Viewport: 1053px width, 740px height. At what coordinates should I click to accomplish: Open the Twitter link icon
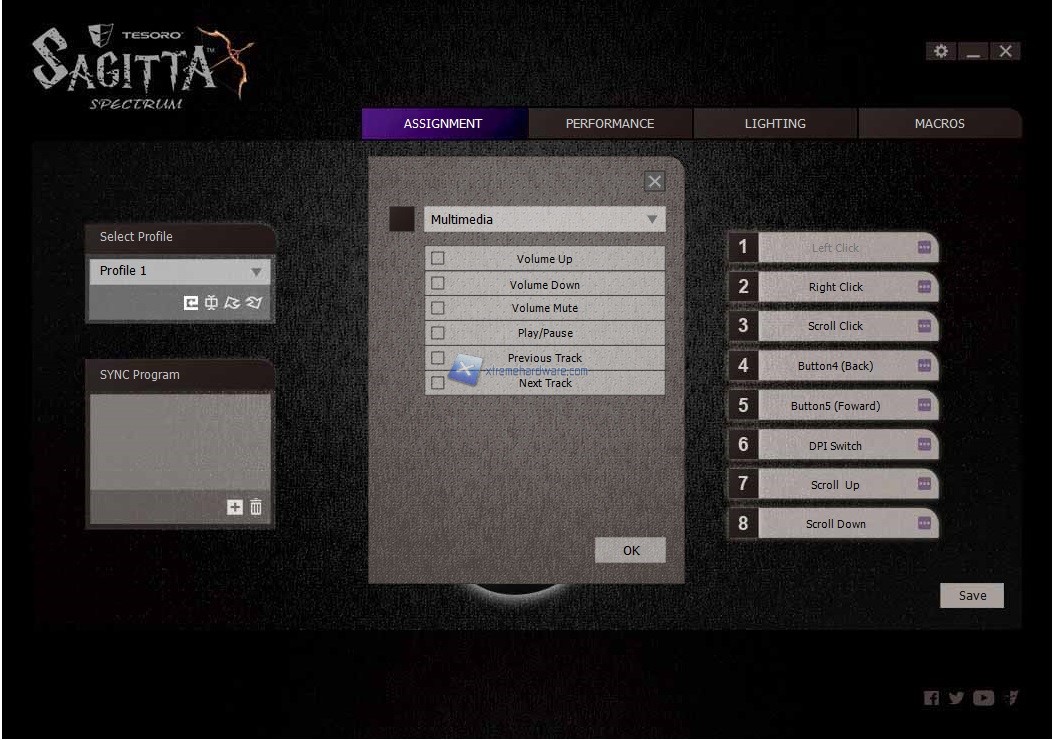pyautogui.click(x=957, y=698)
